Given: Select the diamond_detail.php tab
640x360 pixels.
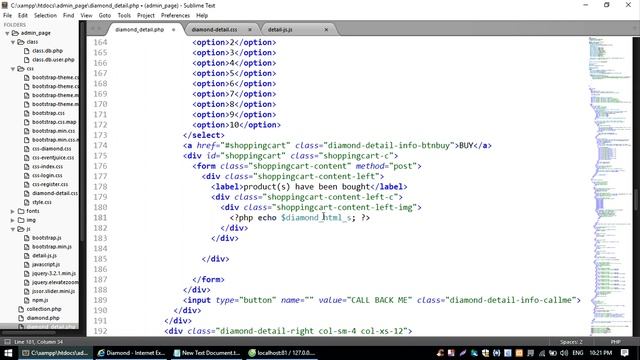Looking at the screenshot, I should pyautogui.click(x=140, y=30).
